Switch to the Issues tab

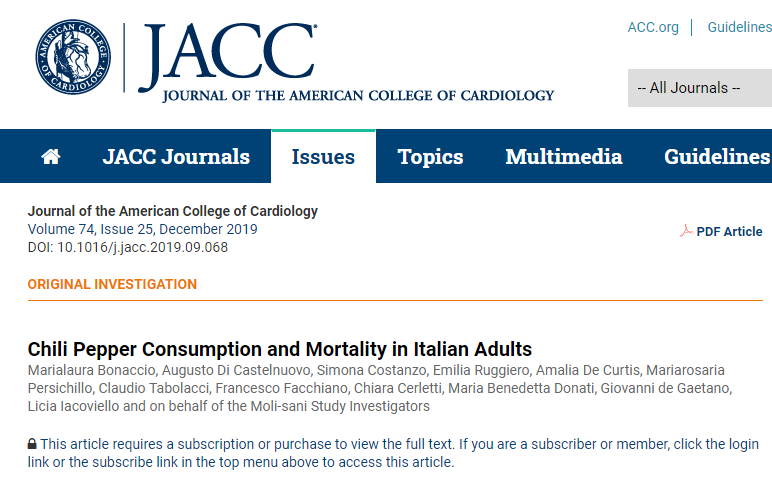click(x=323, y=157)
